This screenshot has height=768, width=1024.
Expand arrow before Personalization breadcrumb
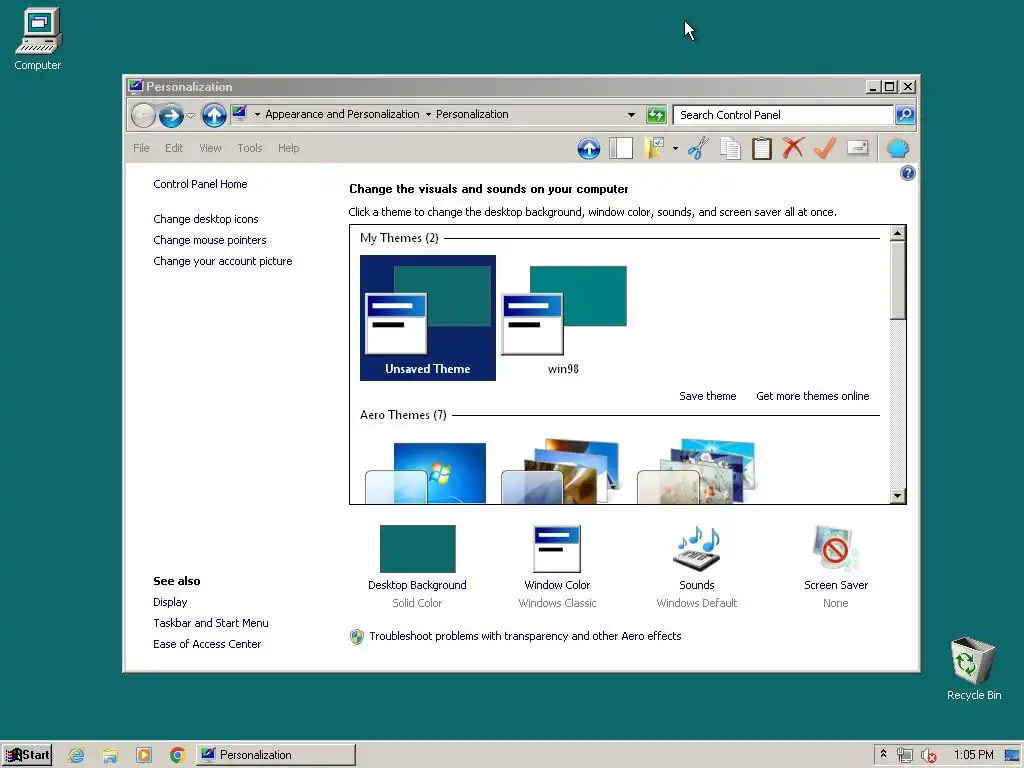[x=428, y=114]
